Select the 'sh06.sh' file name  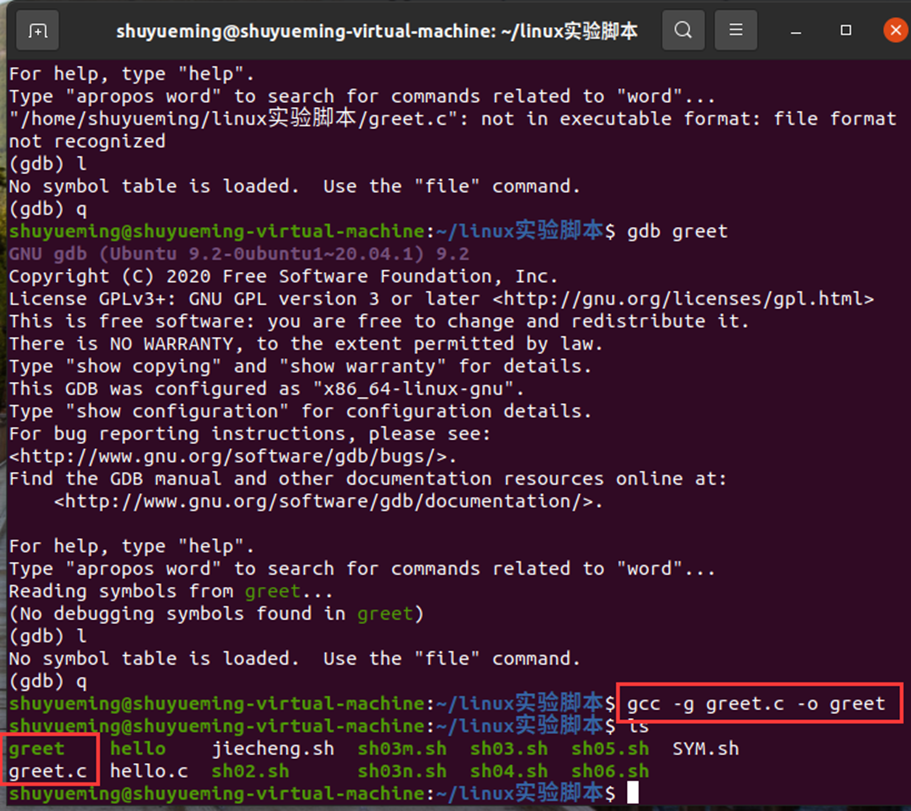(610, 771)
